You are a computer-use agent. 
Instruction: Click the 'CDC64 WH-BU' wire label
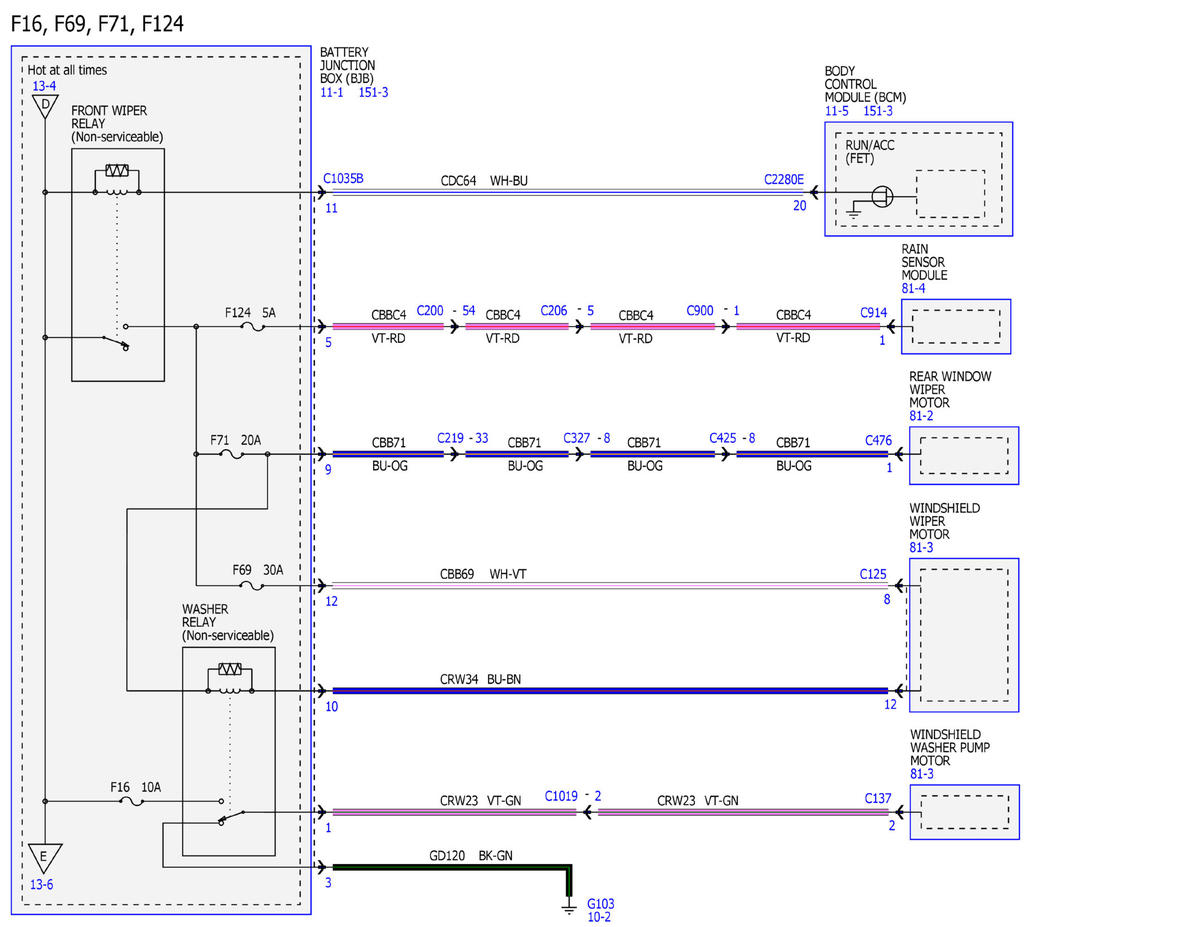(x=484, y=182)
